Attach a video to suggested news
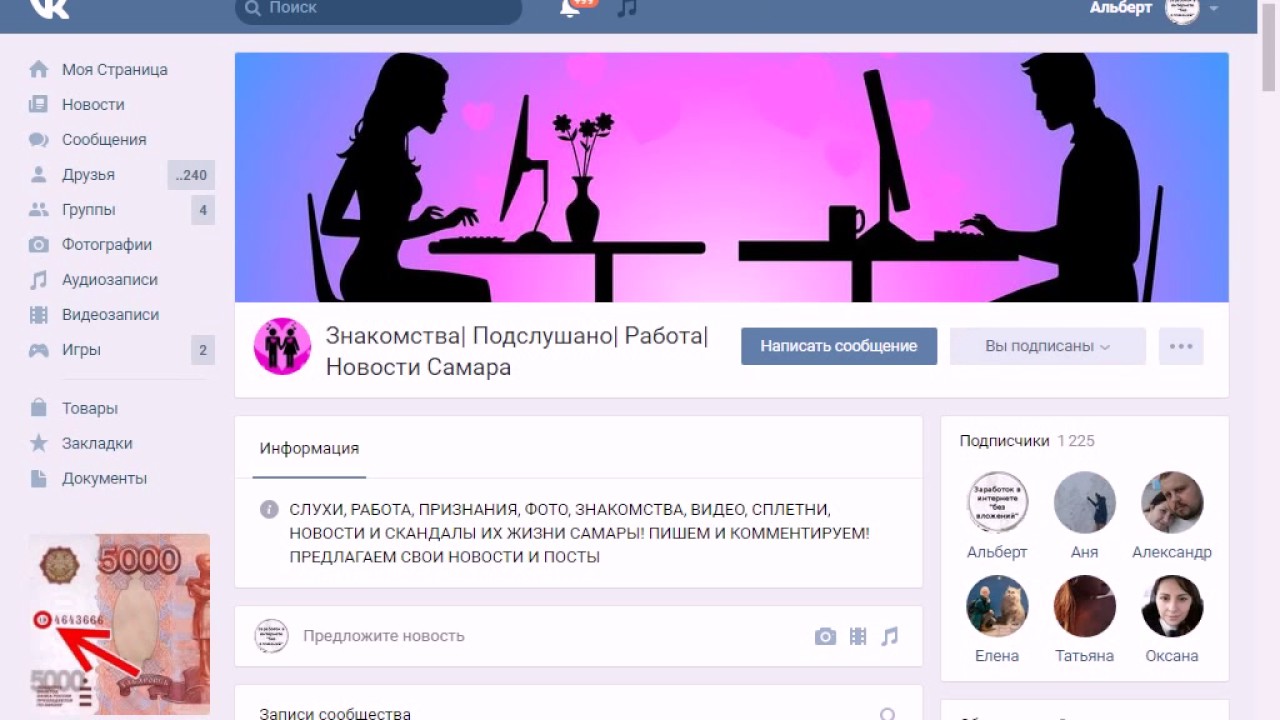This screenshot has width=1280, height=720. (x=858, y=636)
